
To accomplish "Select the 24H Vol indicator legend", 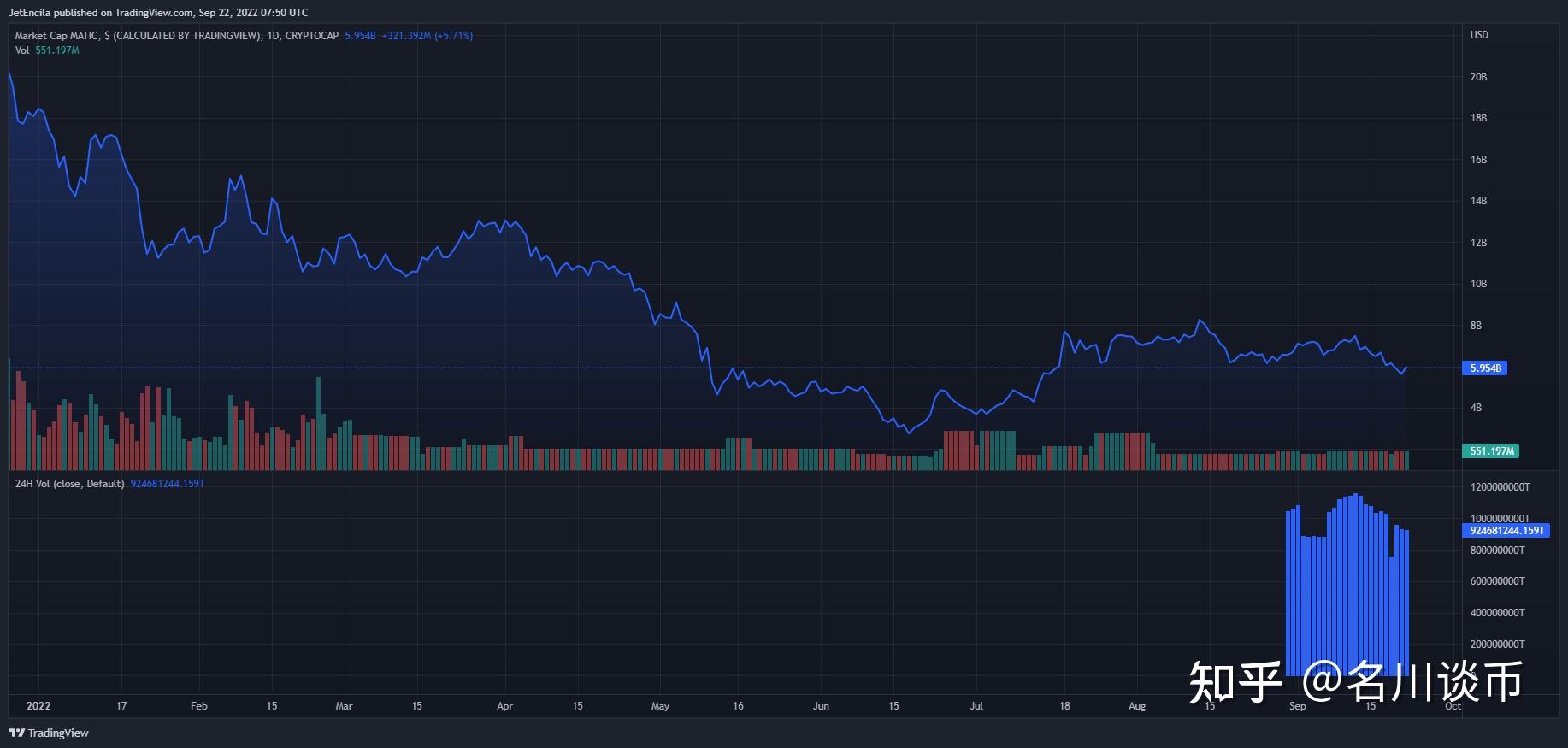I will [x=109, y=484].
